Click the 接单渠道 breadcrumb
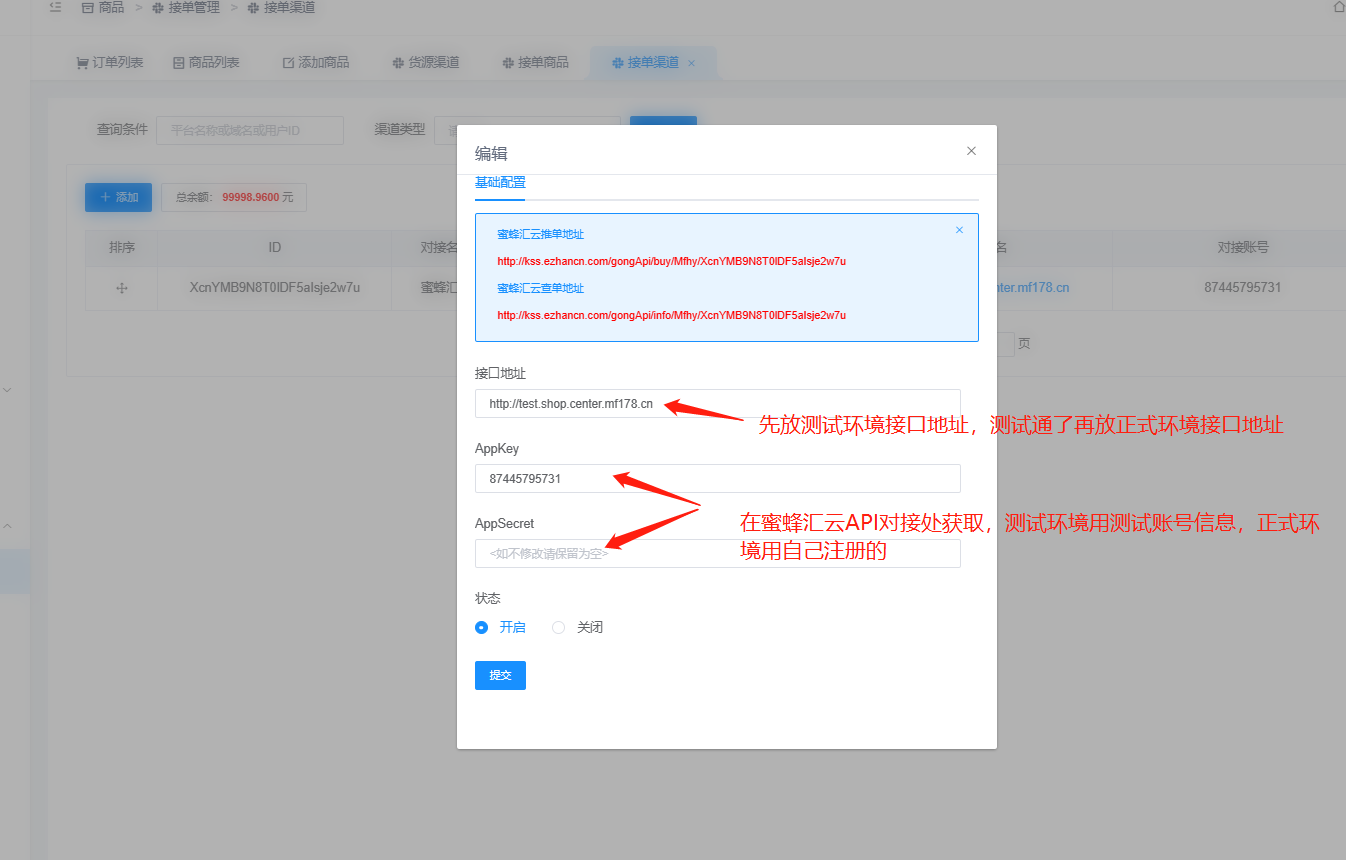Screen dimensions: 1346x860 (282, 7)
